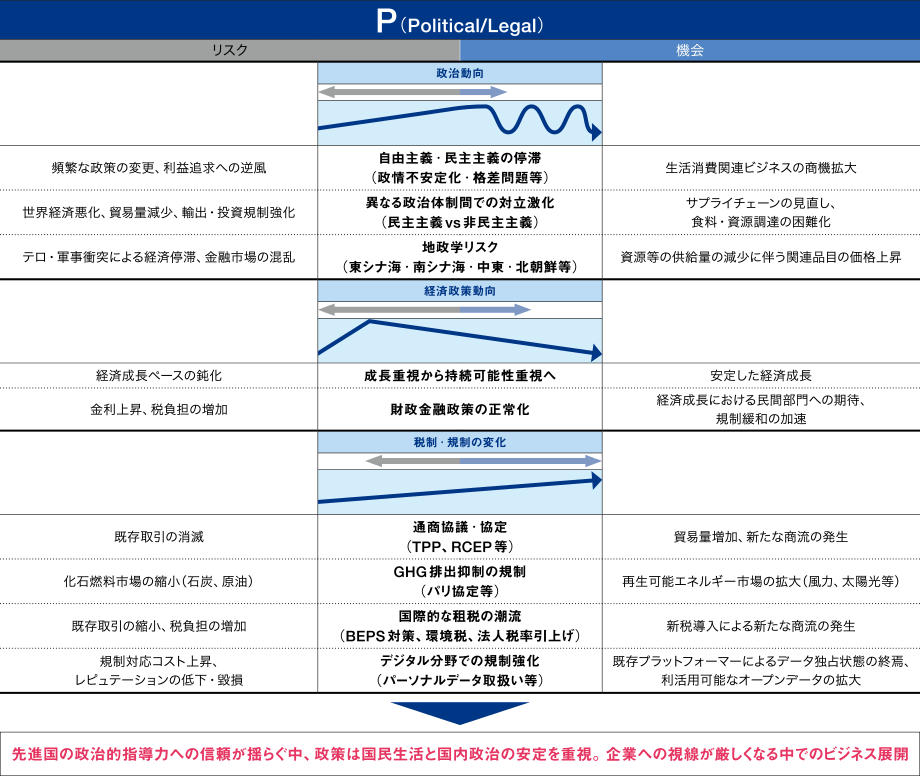Select text 安定した経済成長

click(761, 376)
